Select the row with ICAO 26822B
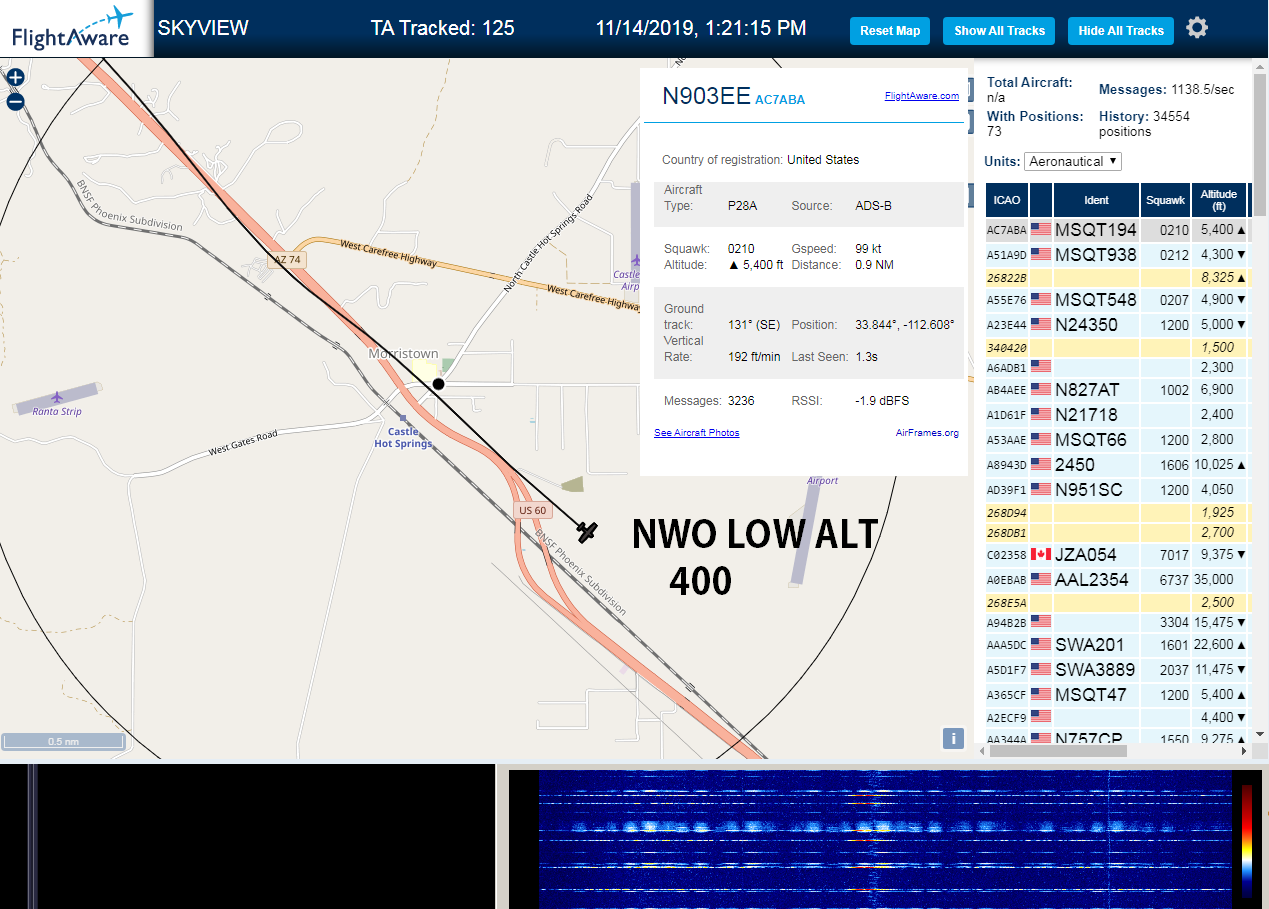Viewport: 1269px width, 909px height. coord(1117,278)
